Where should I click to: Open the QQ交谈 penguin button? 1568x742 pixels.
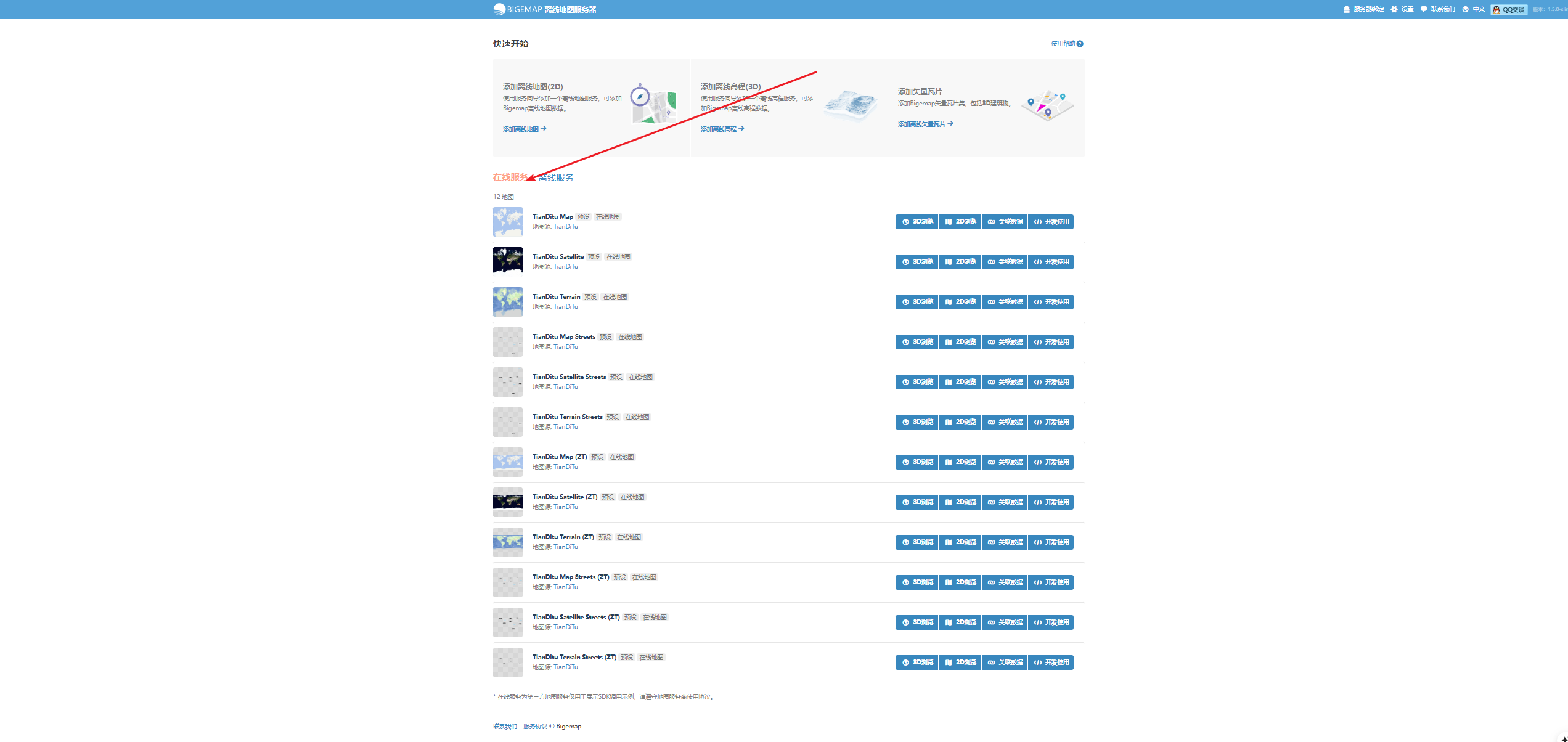click(x=1509, y=9)
